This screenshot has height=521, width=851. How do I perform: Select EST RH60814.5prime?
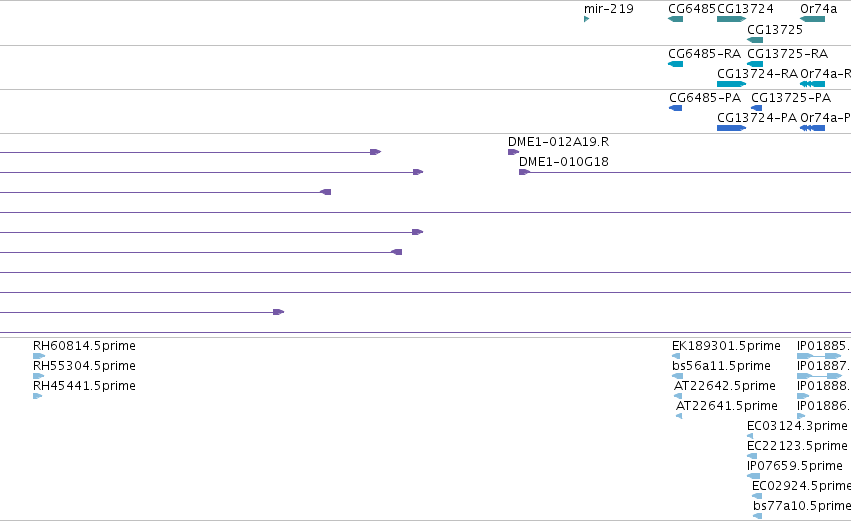39,356
